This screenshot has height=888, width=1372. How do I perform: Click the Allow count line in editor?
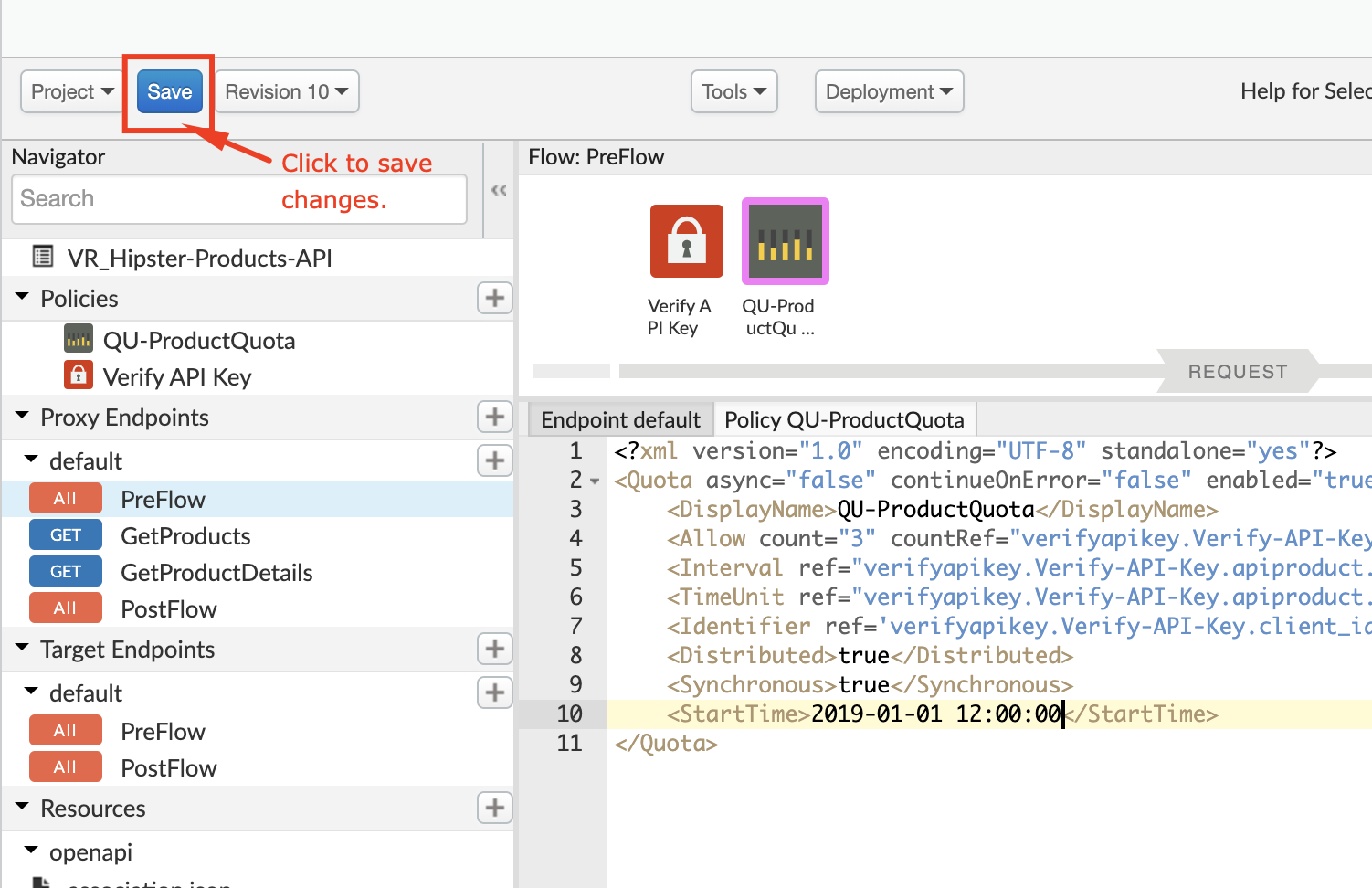click(1018, 538)
